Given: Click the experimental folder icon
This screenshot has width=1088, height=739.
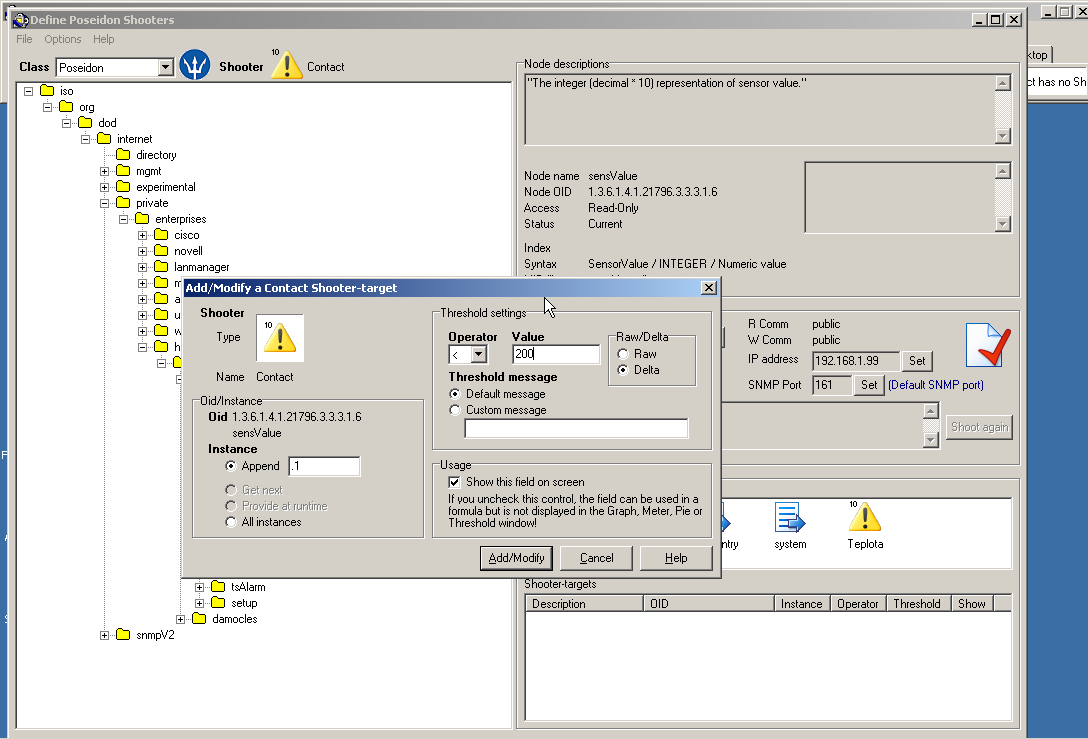Looking at the screenshot, I should click(x=124, y=187).
